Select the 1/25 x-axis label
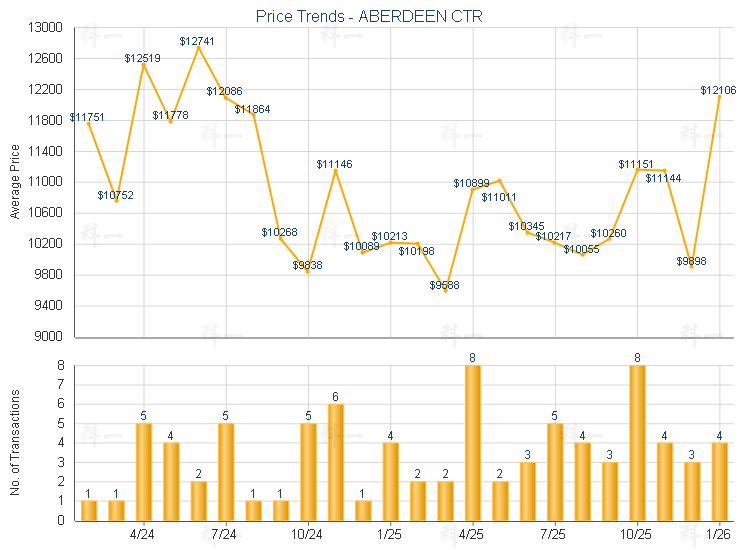The height and width of the screenshot is (550, 740). tap(389, 533)
